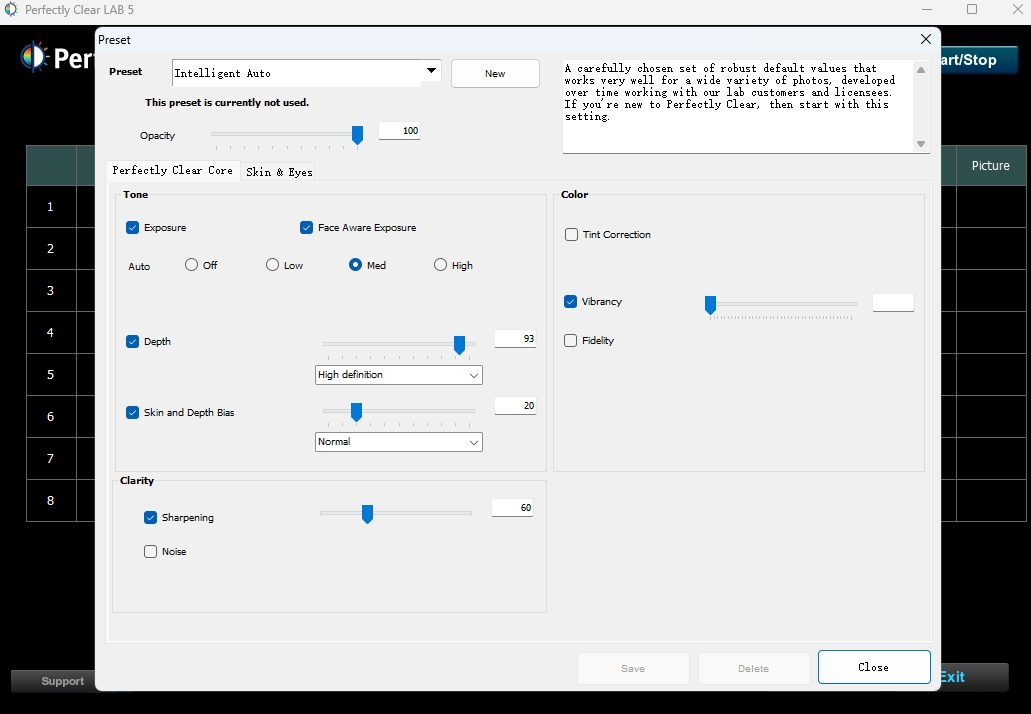Enable the Noise checkbox

(x=151, y=551)
